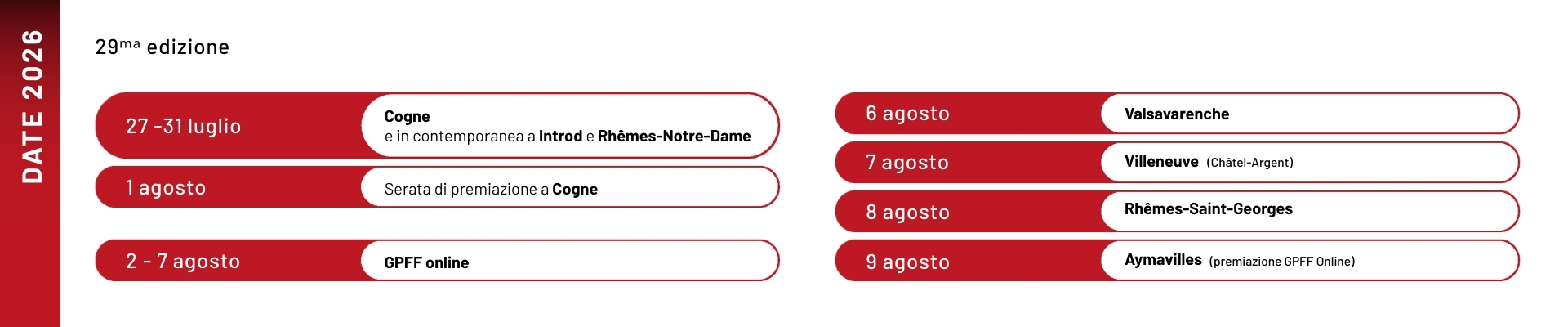Select the Rhêmes-Saint-Georges location
This screenshot has width=1568, height=327.
[1208, 209]
